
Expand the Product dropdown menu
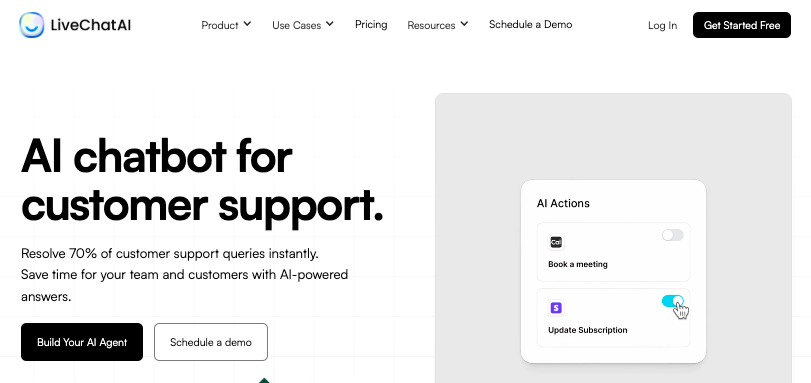point(226,25)
